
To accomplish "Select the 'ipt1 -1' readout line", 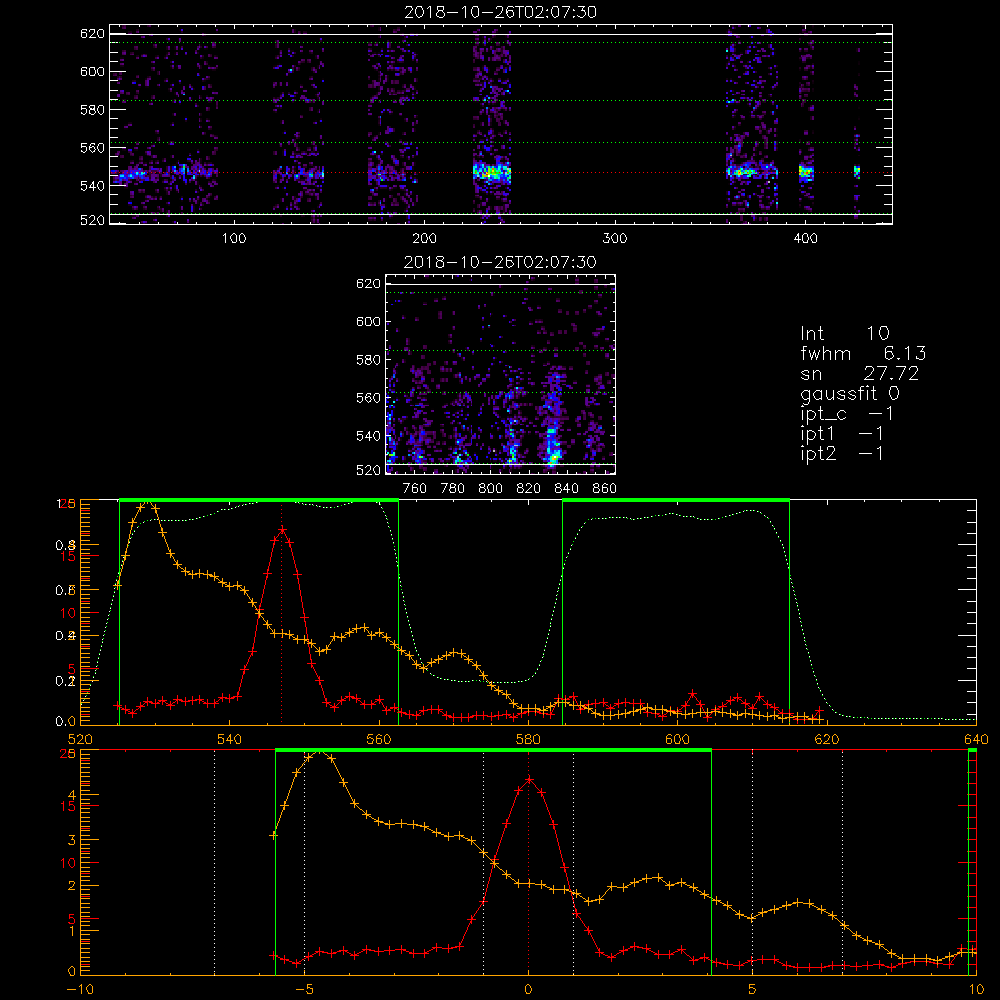I will [x=842, y=434].
